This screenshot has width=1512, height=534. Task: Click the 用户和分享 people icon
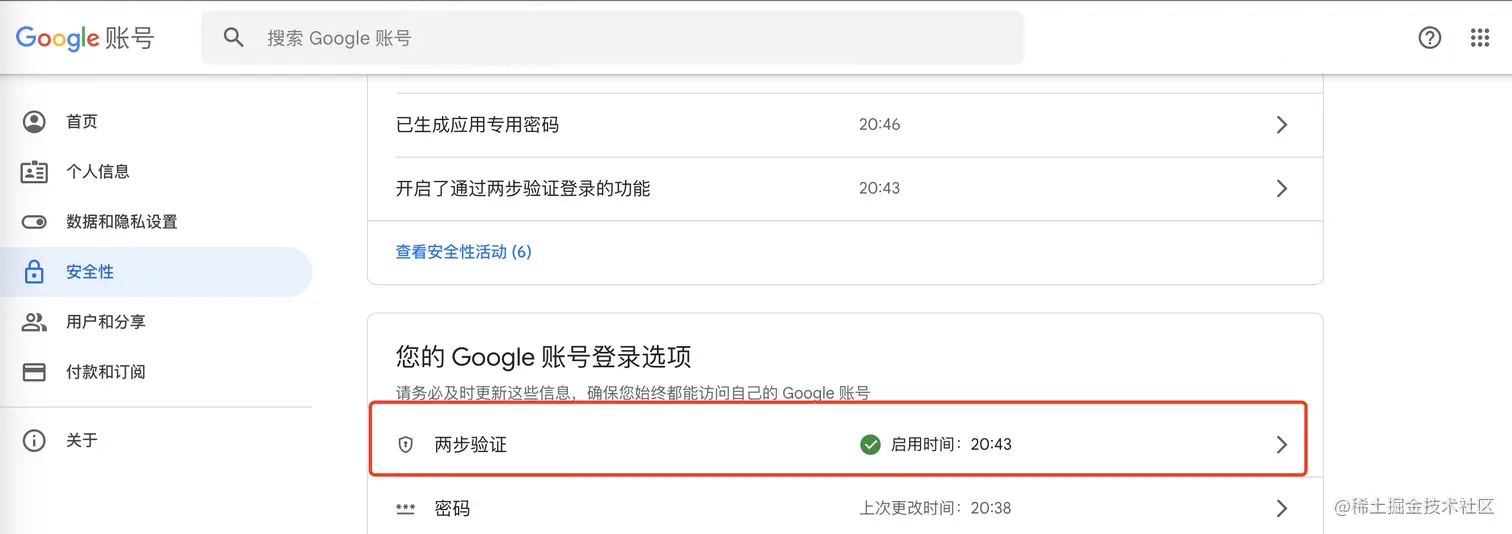pos(34,322)
